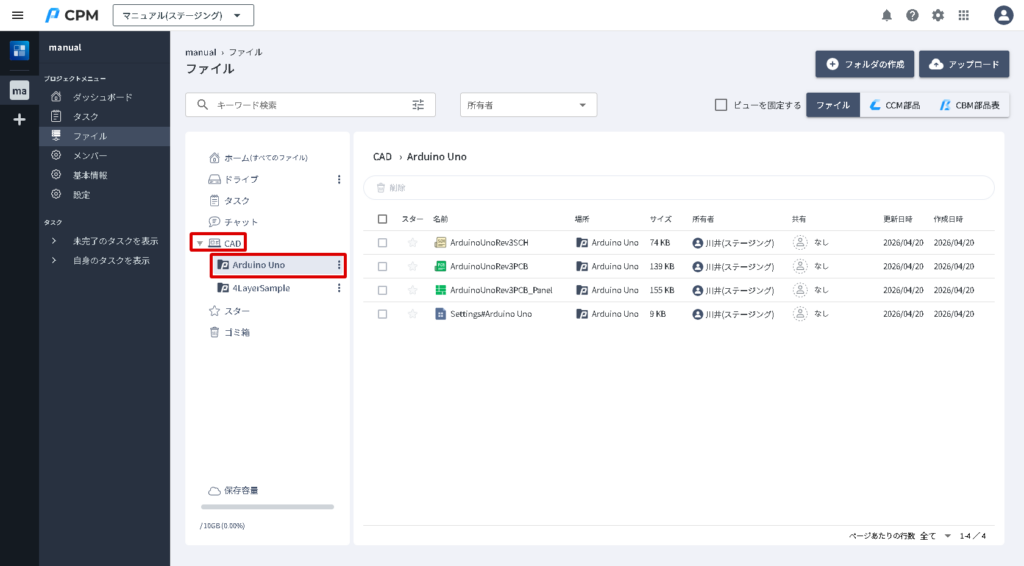Click the user account avatar icon
The width and height of the screenshot is (1024, 566).
point(1003,15)
